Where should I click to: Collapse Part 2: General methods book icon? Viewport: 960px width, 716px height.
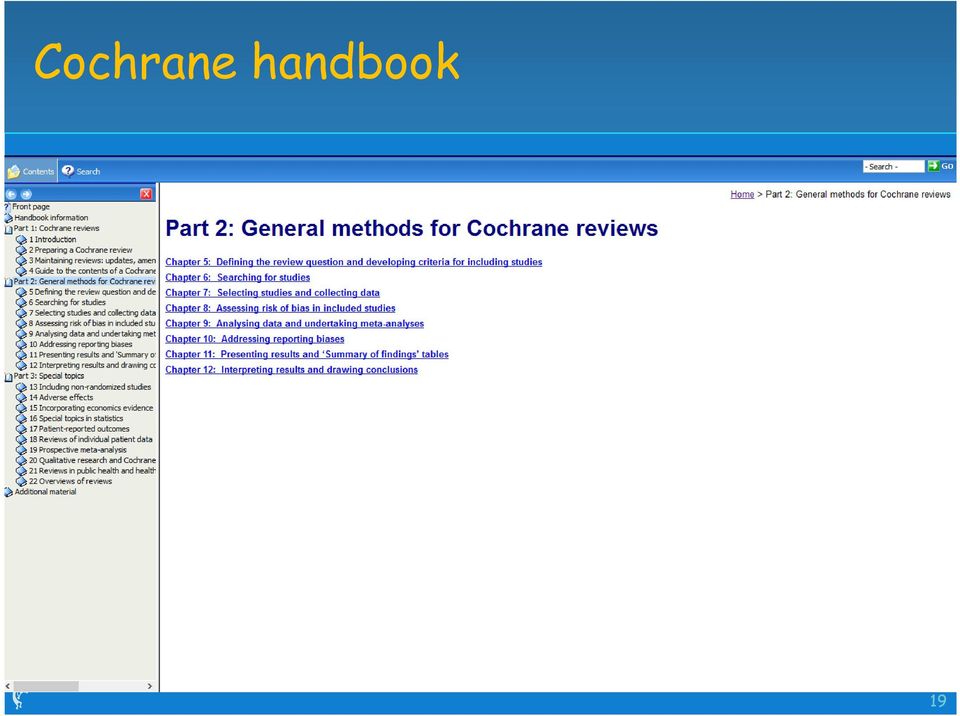9,282
